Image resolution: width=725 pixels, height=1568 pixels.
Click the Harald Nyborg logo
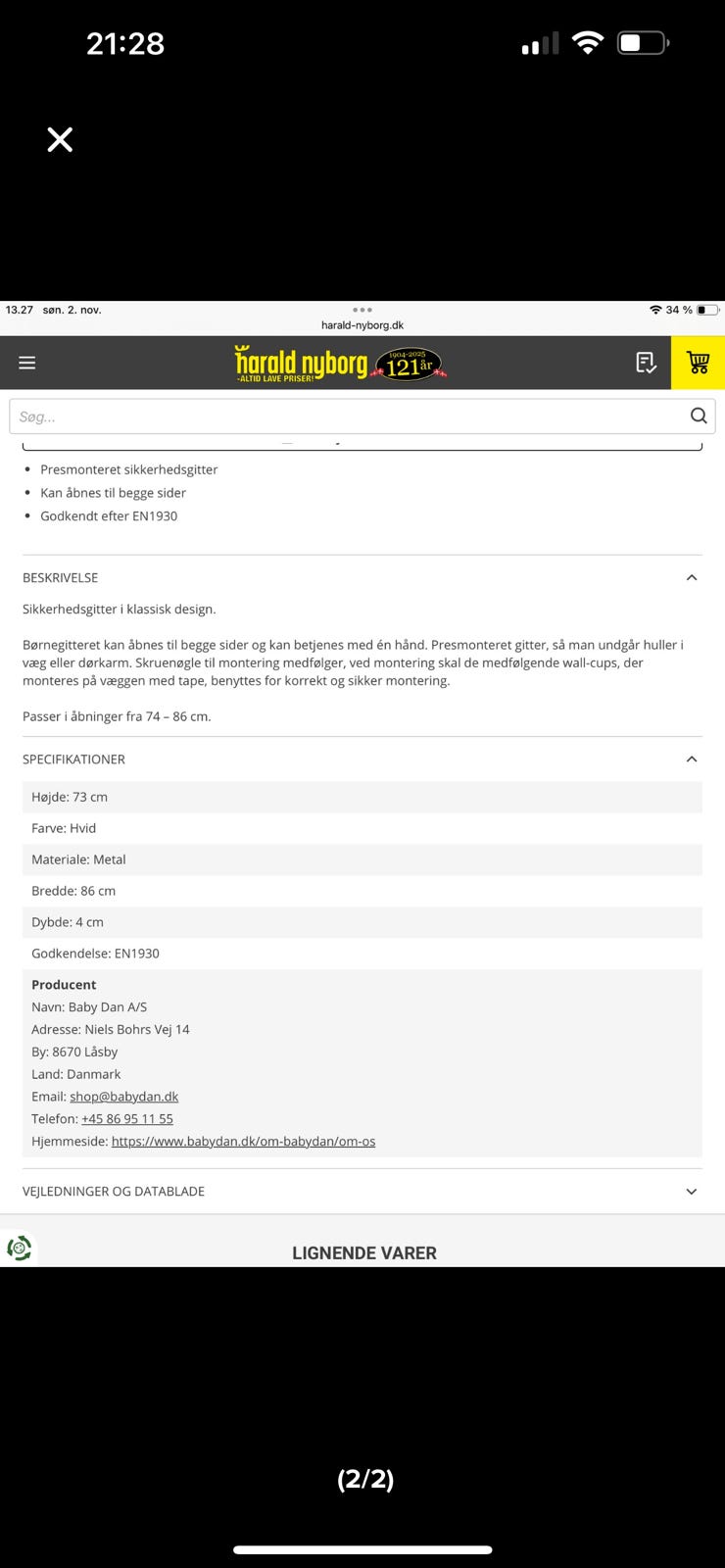point(301,364)
